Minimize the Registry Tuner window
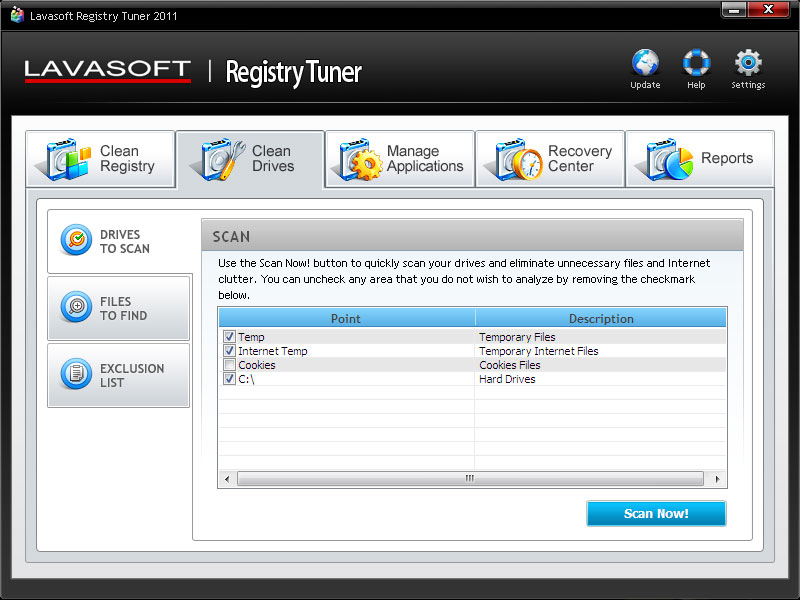Screen dimensions: 800x600 (x=734, y=10)
